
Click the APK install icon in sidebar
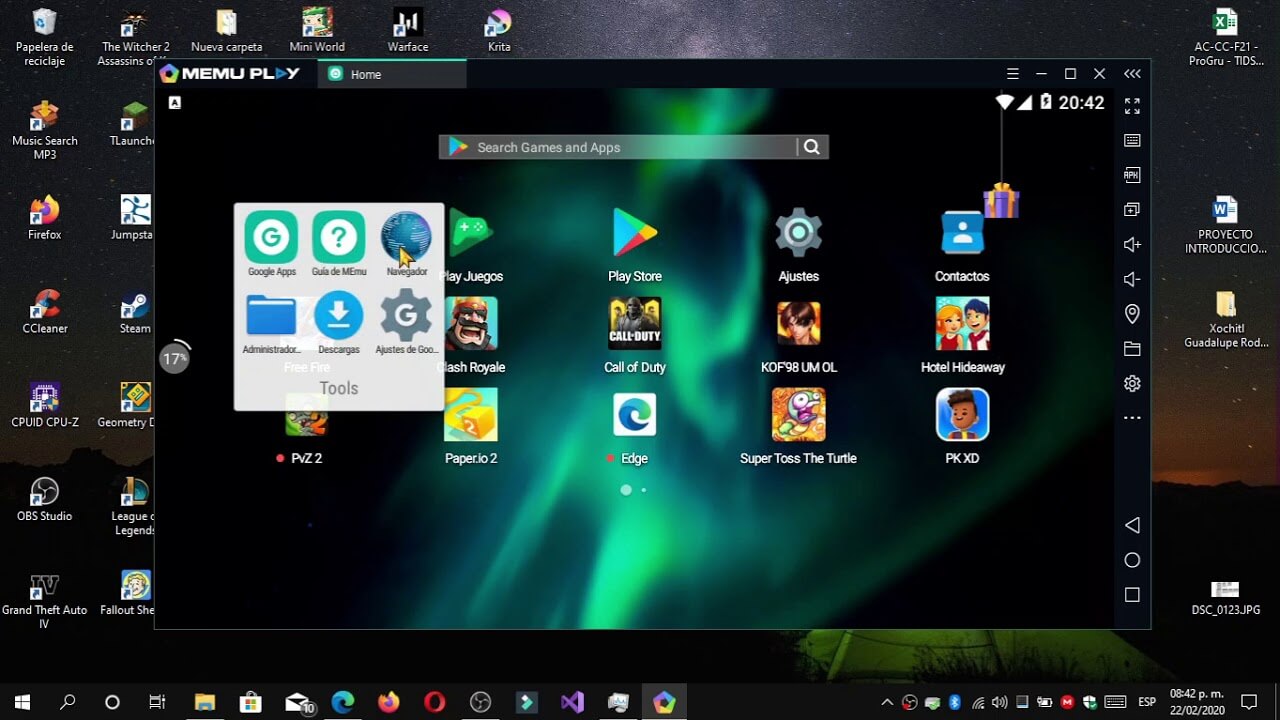(1132, 175)
